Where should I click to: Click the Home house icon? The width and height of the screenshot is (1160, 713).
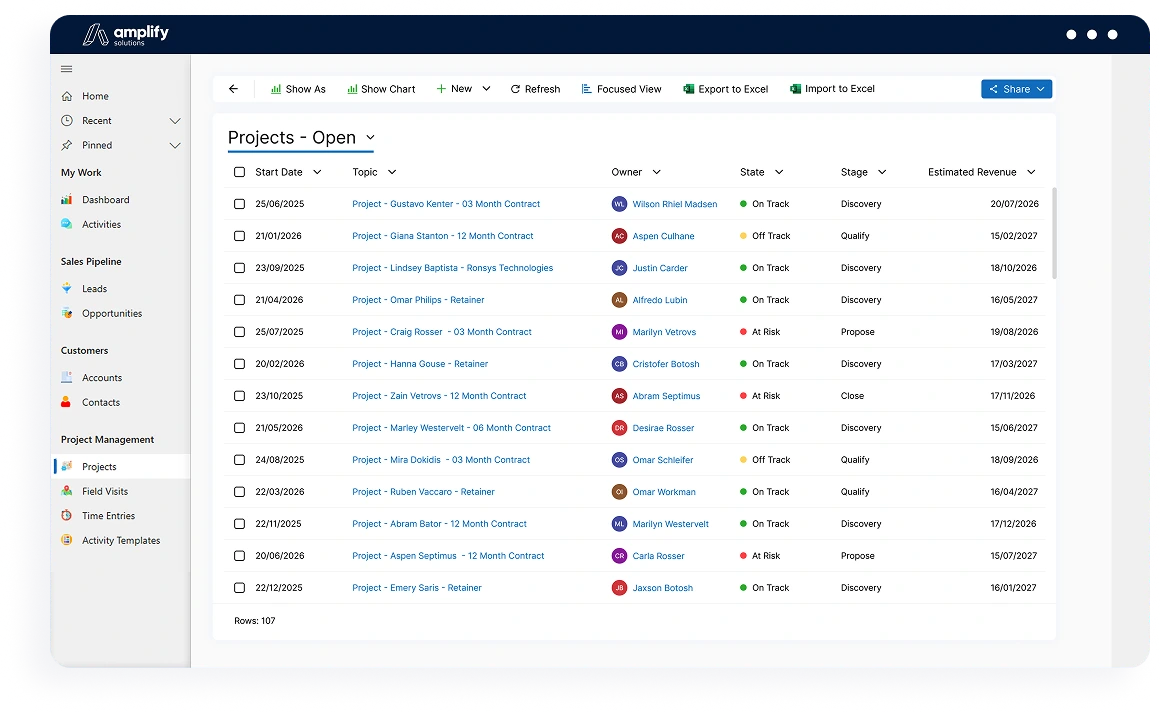pos(67,96)
